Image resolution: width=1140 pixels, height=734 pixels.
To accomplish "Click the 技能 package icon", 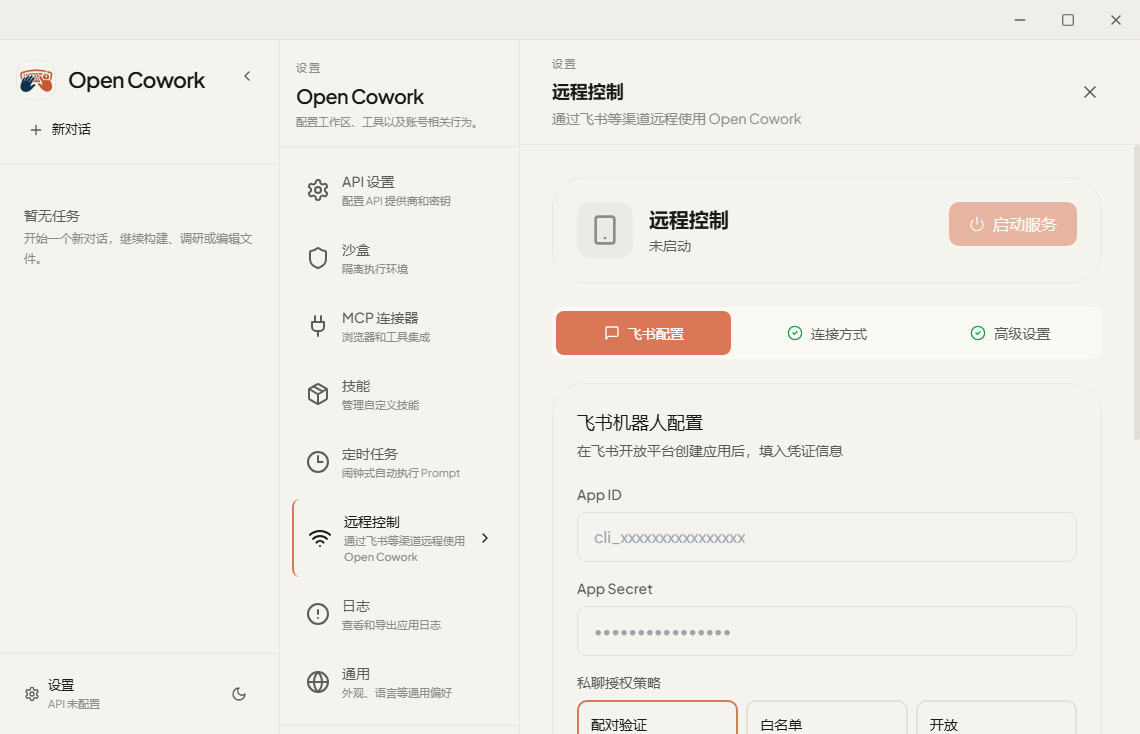I will point(318,393).
